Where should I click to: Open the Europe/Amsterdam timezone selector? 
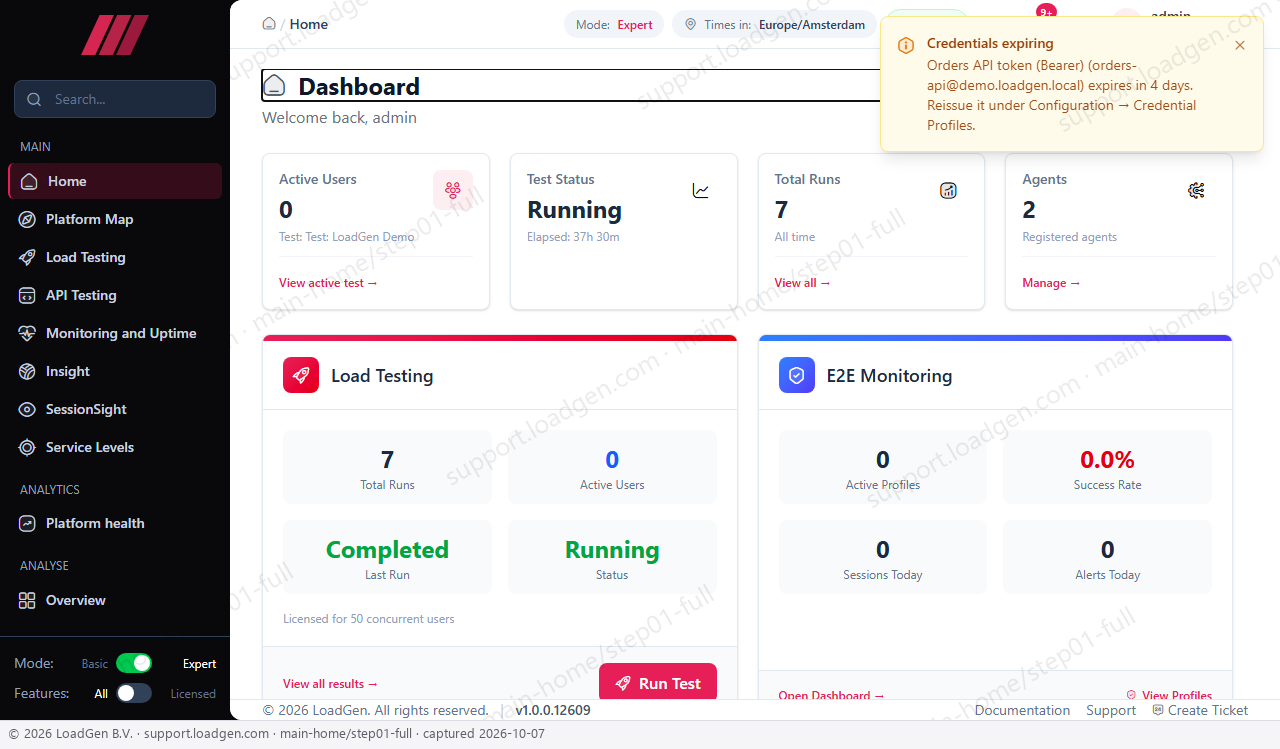pos(774,24)
